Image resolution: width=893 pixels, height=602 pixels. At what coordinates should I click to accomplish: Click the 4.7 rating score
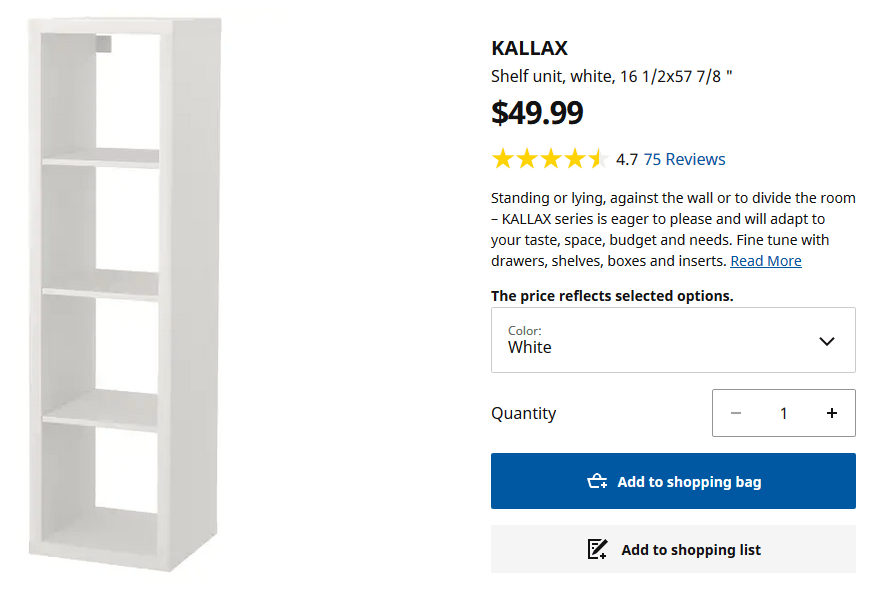pyautogui.click(x=627, y=159)
